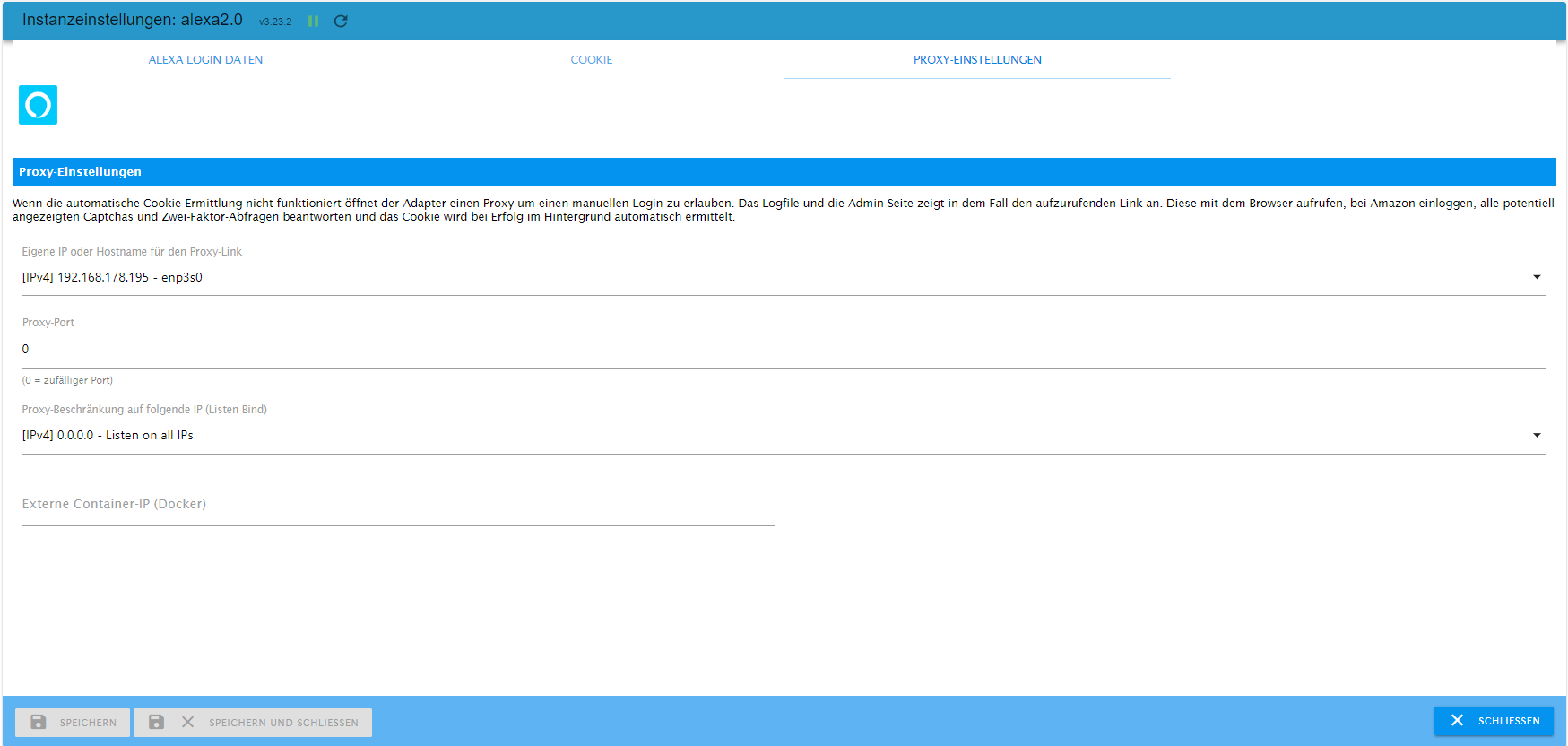Switch to the Alexa Login Daten tab
Image resolution: width=1568 pixels, height=746 pixels.
click(x=205, y=60)
